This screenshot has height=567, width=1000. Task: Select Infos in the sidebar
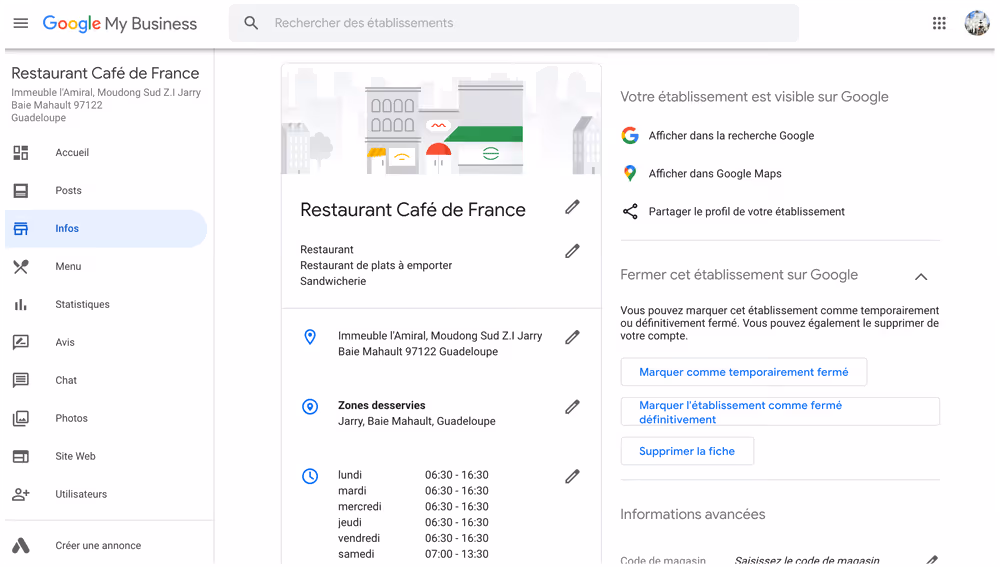point(106,228)
